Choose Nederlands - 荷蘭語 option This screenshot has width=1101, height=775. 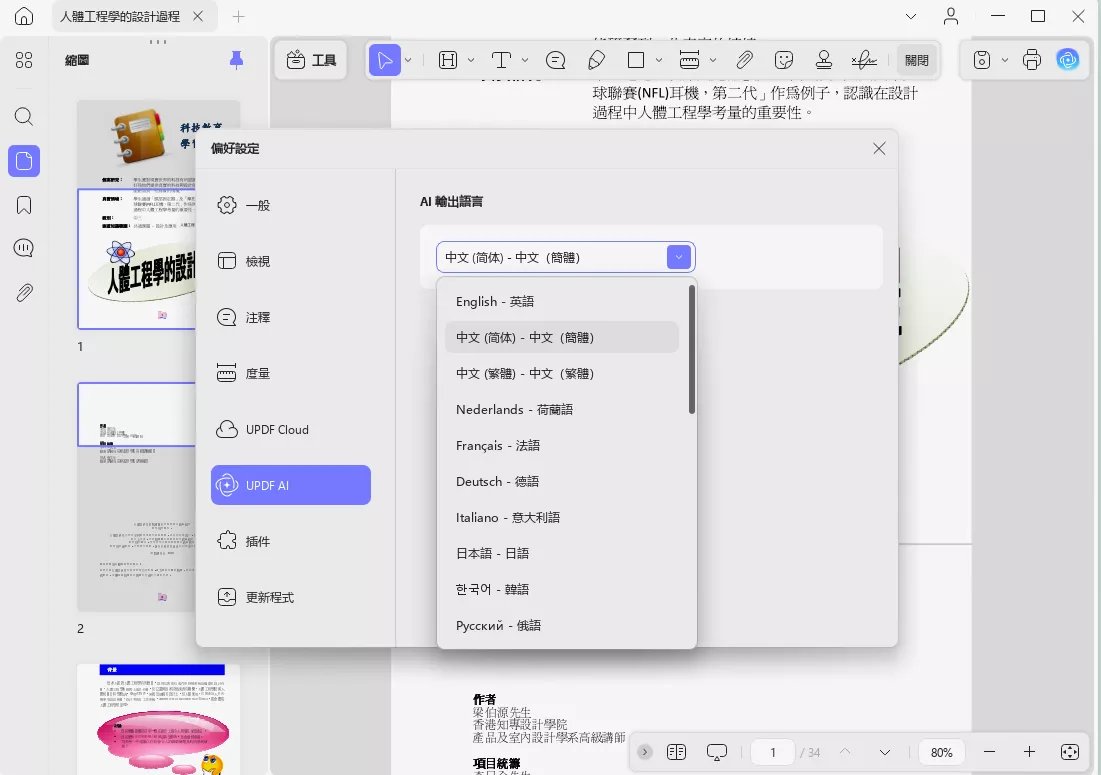562,409
